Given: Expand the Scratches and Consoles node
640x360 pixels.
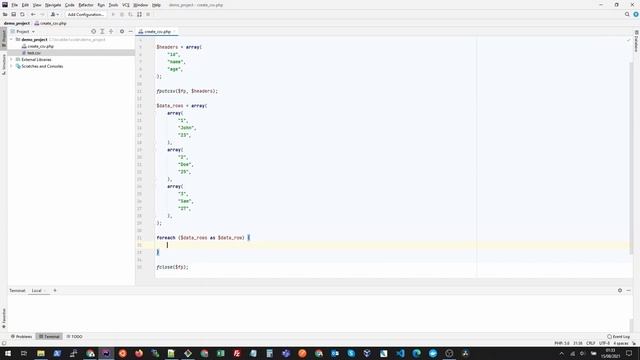Looking at the screenshot, I should pyautogui.click(x=11, y=66).
